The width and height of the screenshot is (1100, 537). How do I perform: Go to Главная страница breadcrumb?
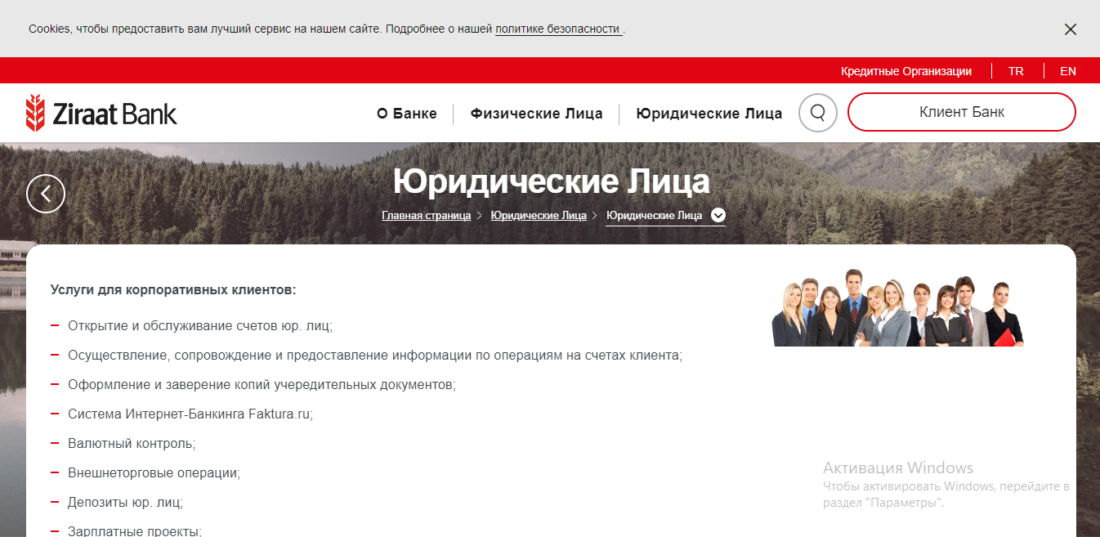pos(426,215)
